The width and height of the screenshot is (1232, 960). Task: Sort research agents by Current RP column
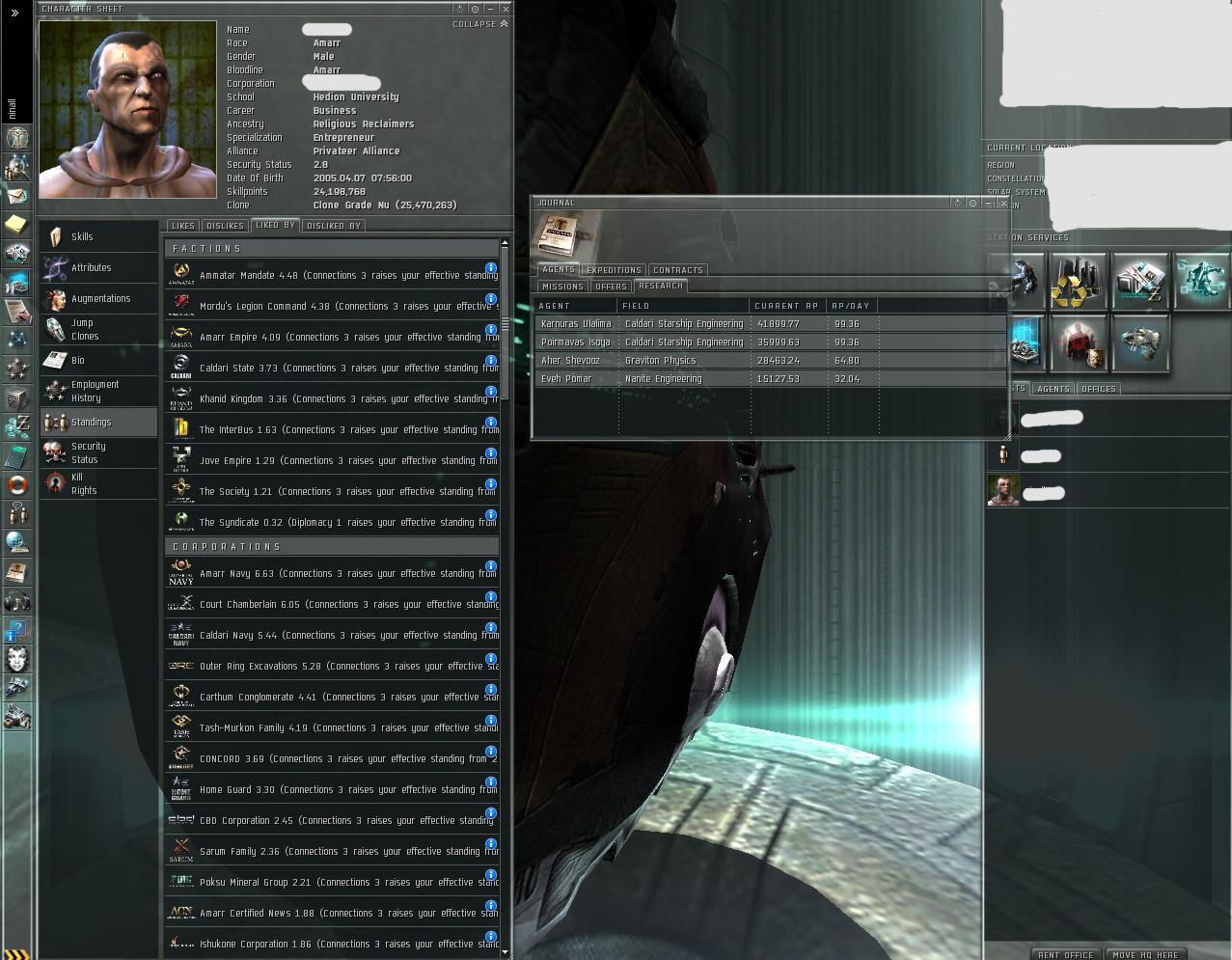(x=787, y=306)
